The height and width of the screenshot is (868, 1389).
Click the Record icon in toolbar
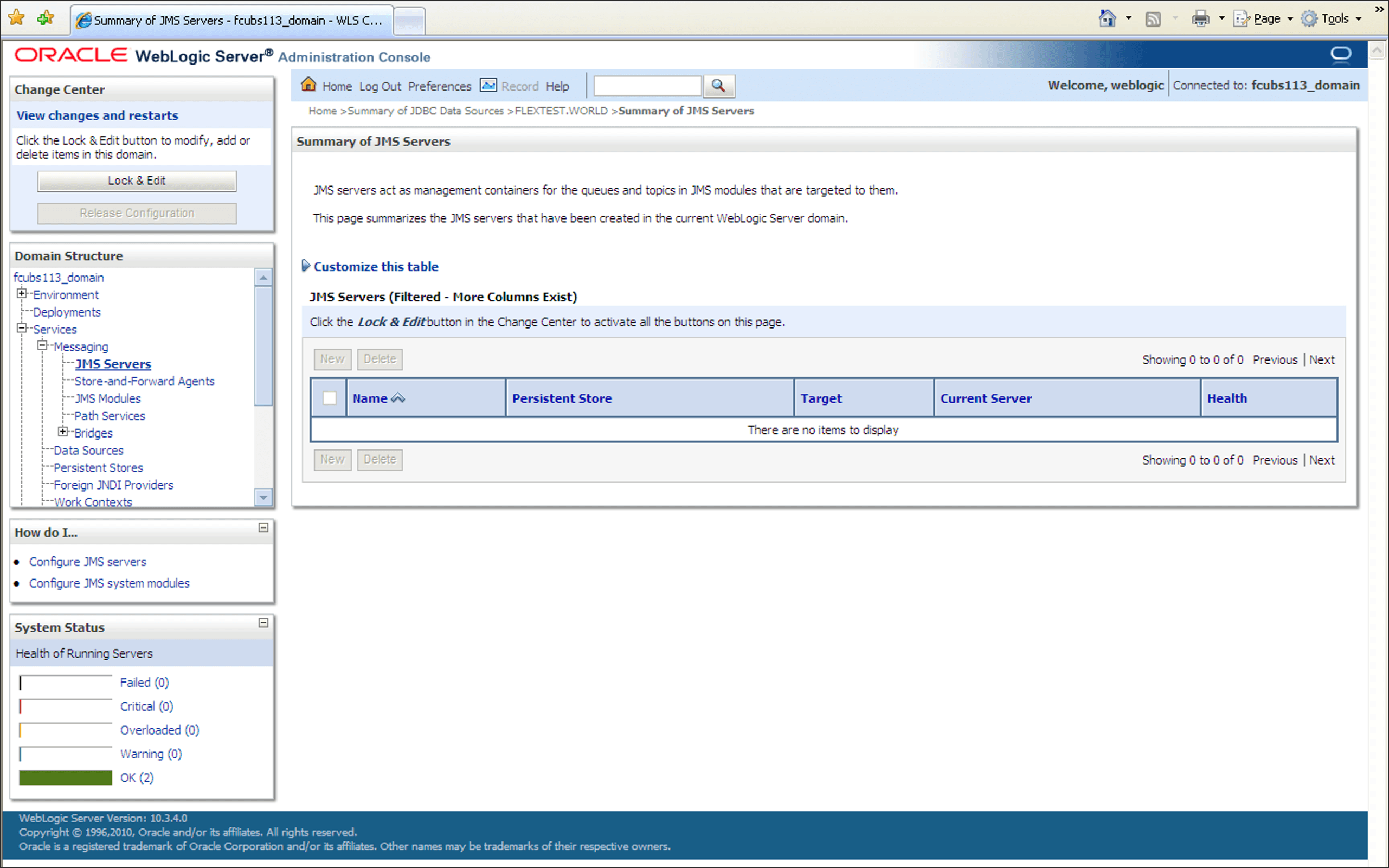[x=488, y=86]
